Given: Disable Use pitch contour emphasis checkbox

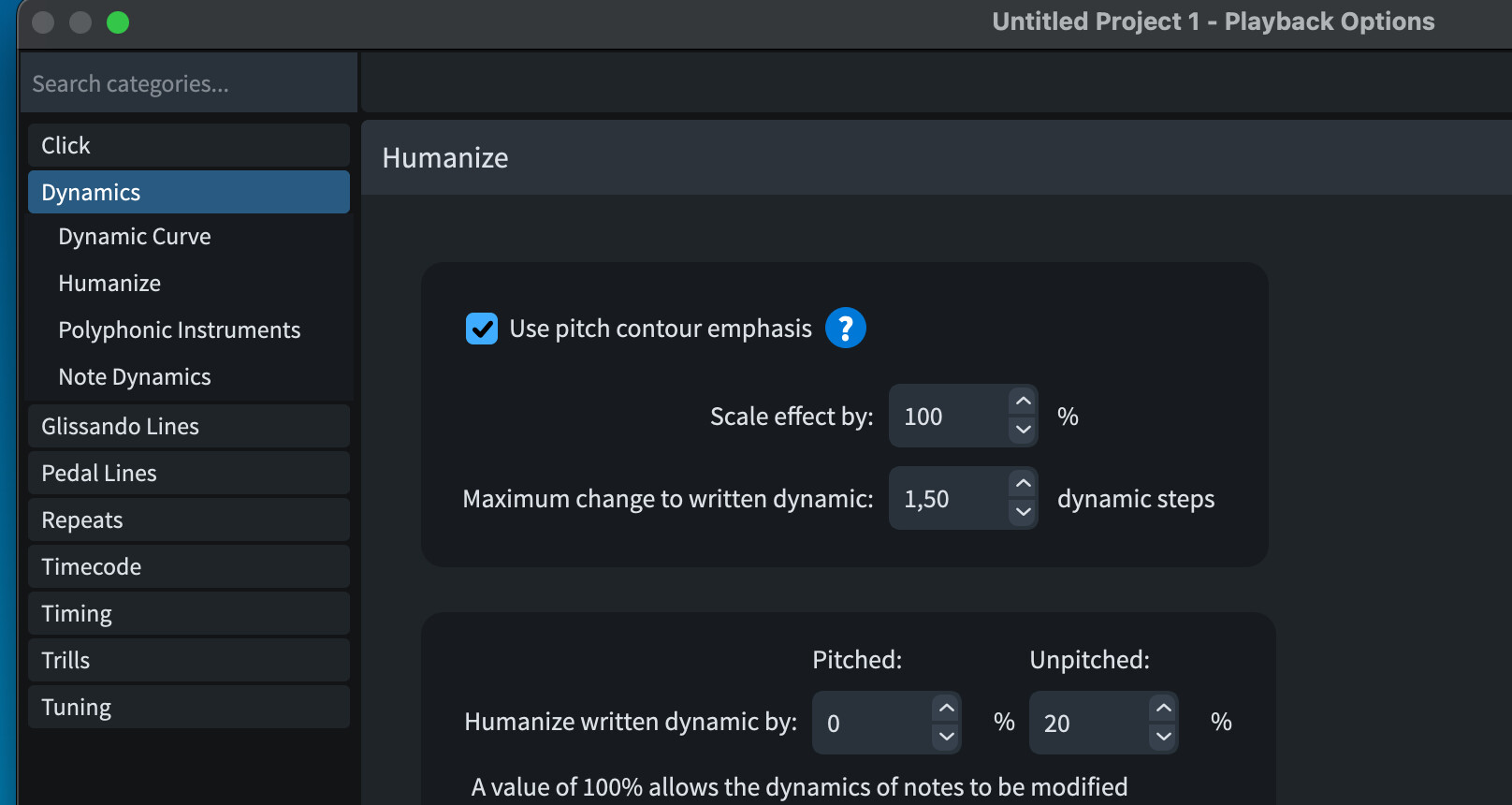Looking at the screenshot, I should pos(482,329).
